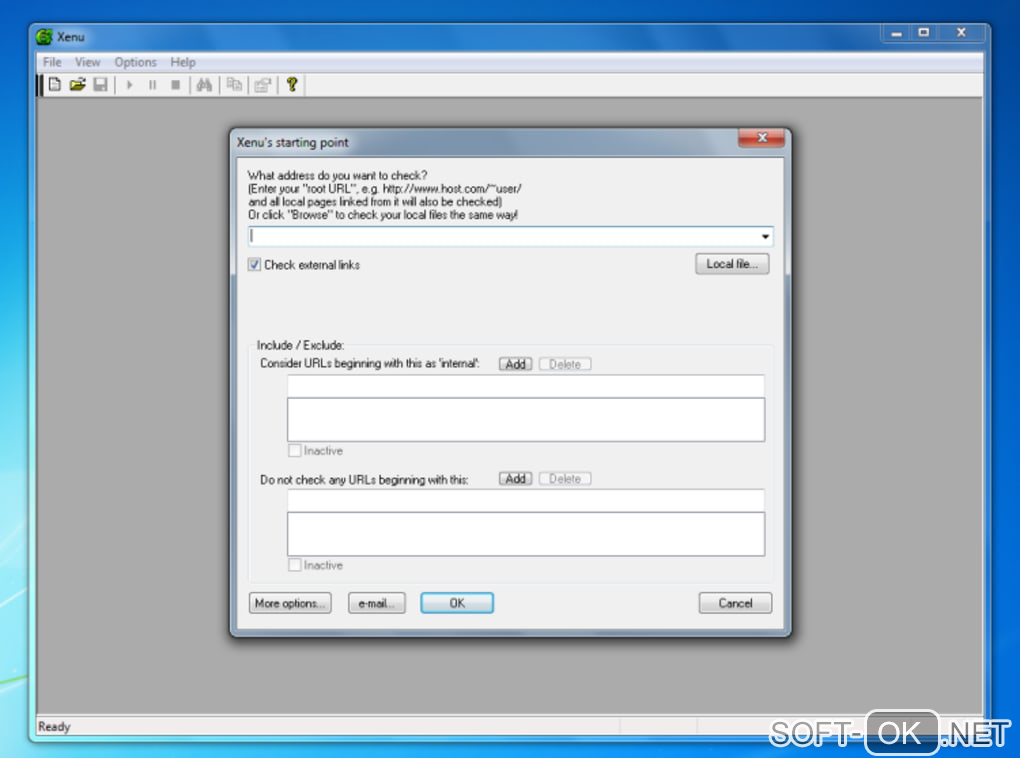Uncheck the Check external links checkbox
Viewport: 1020px width, 758px height.
[254, 265]
